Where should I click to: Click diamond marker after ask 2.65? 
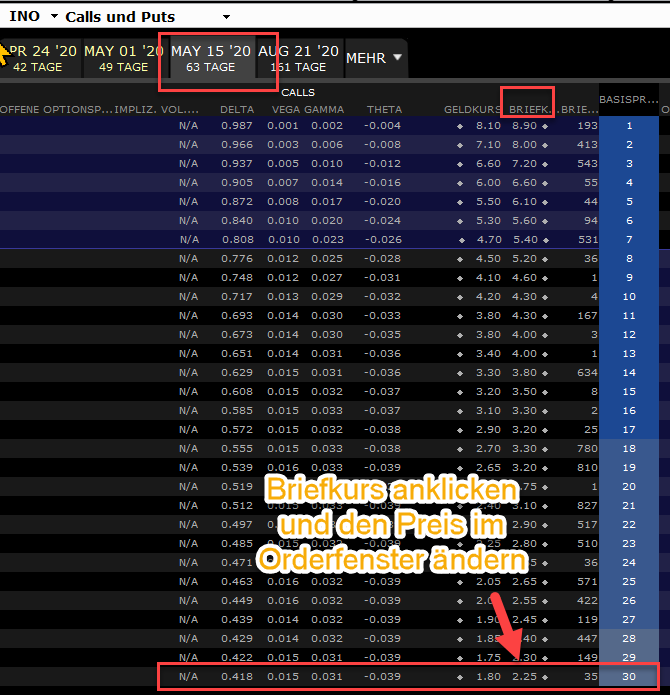coord(545,582)
